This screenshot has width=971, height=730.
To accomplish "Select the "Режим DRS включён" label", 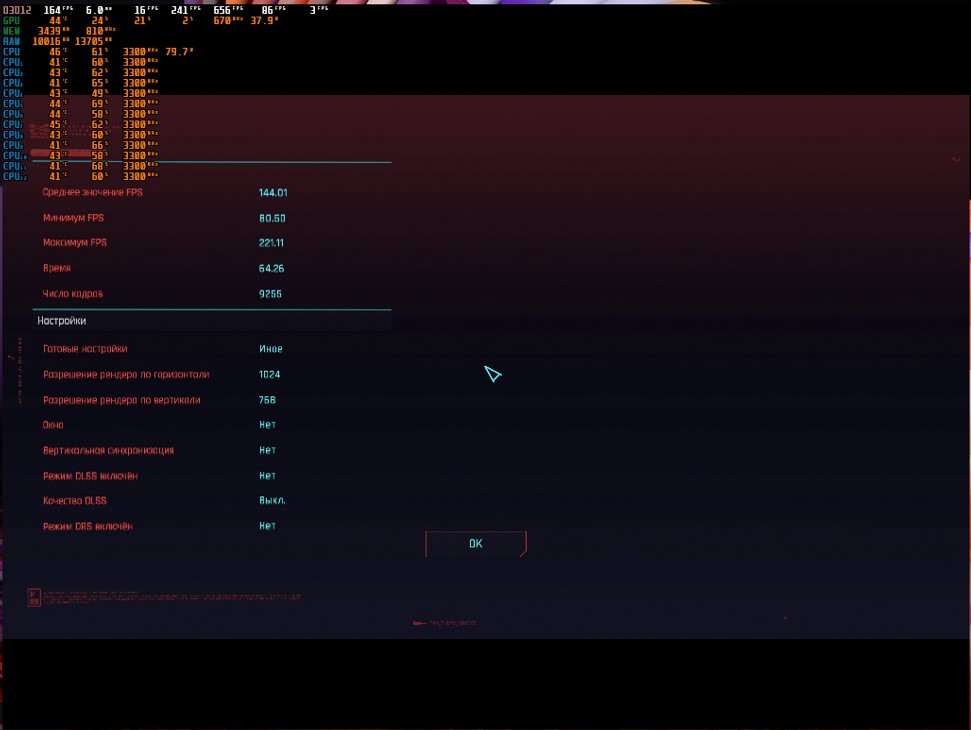I will pyautogui.click(x=87, y=526).
